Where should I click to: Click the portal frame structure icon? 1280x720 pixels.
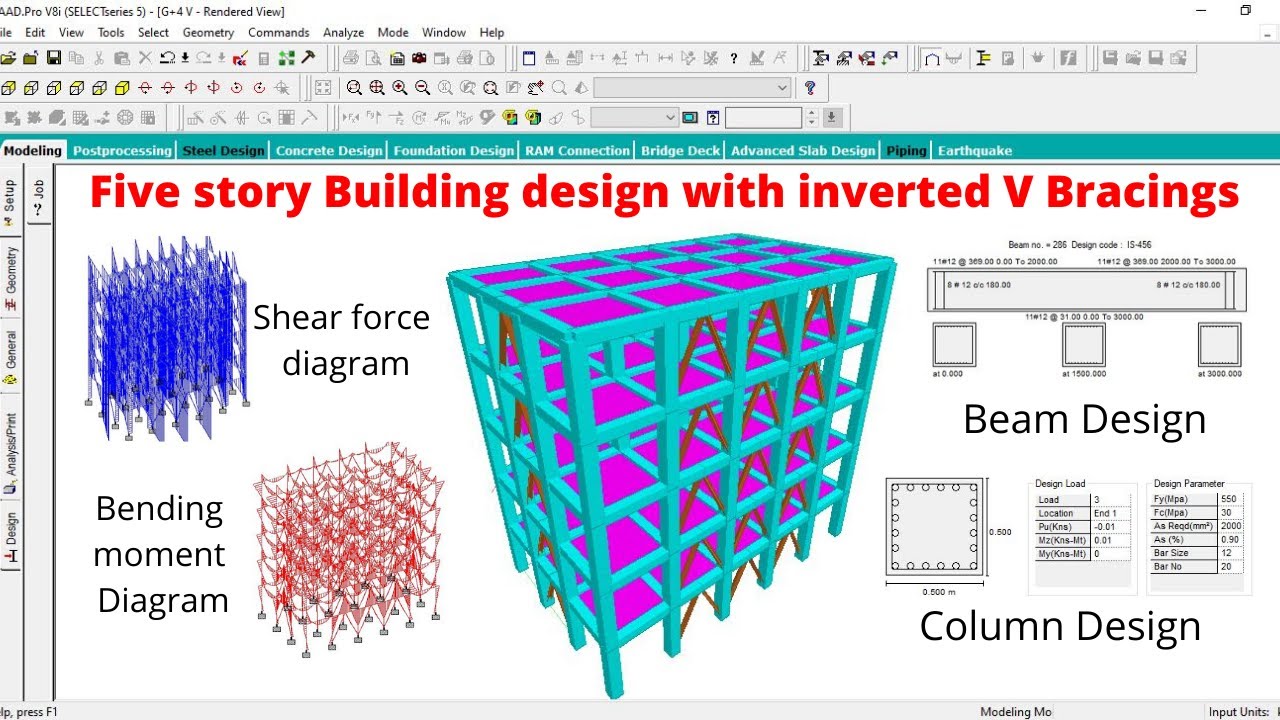click(x=932, y=58)
